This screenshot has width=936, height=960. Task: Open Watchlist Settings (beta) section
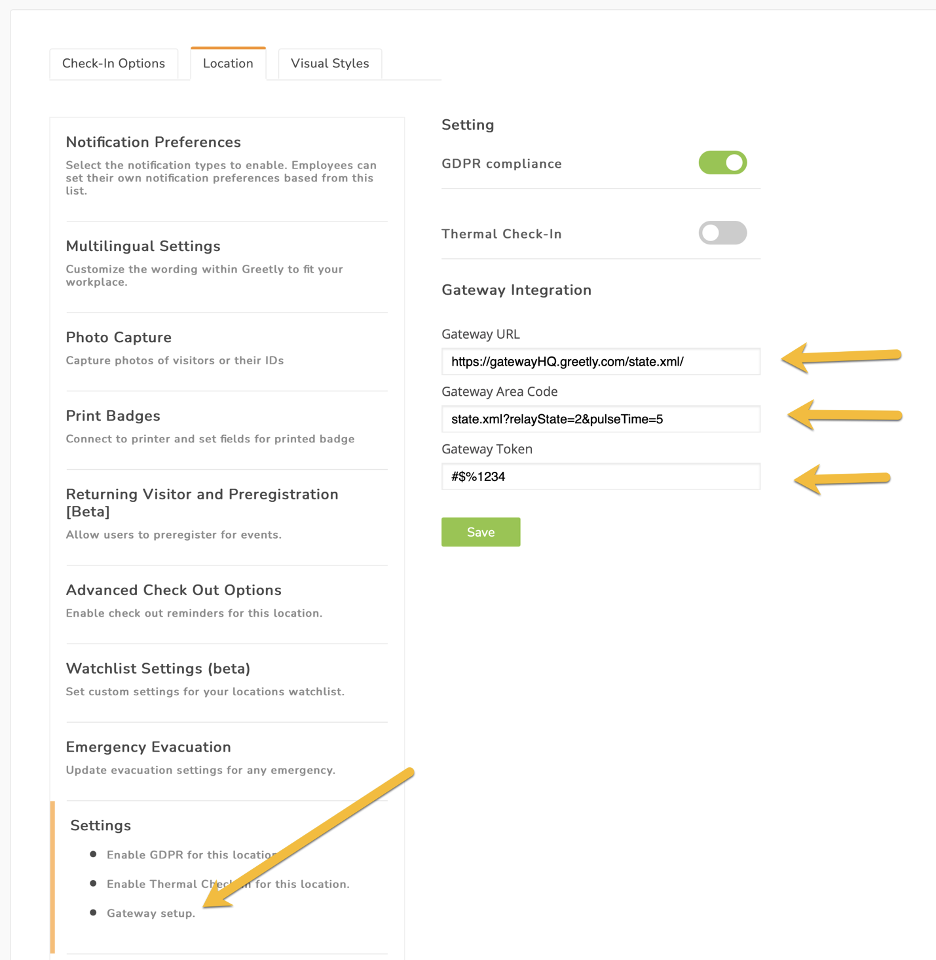pyautogui.click(x=227, y=680)
